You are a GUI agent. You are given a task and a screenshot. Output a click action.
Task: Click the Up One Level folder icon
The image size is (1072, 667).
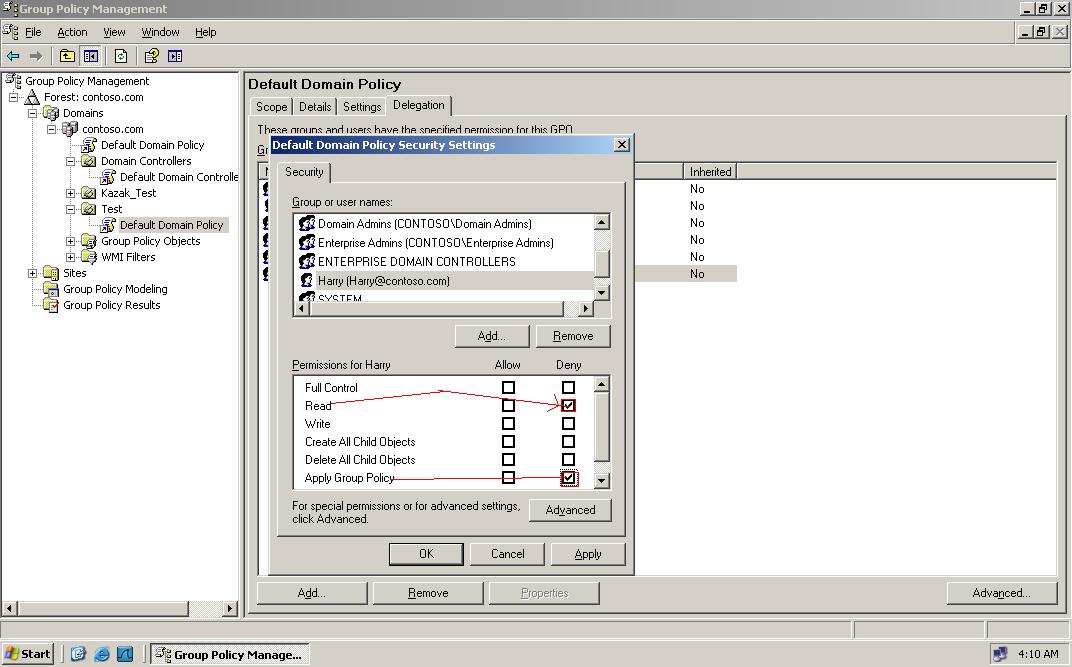(x=67, y=56)
